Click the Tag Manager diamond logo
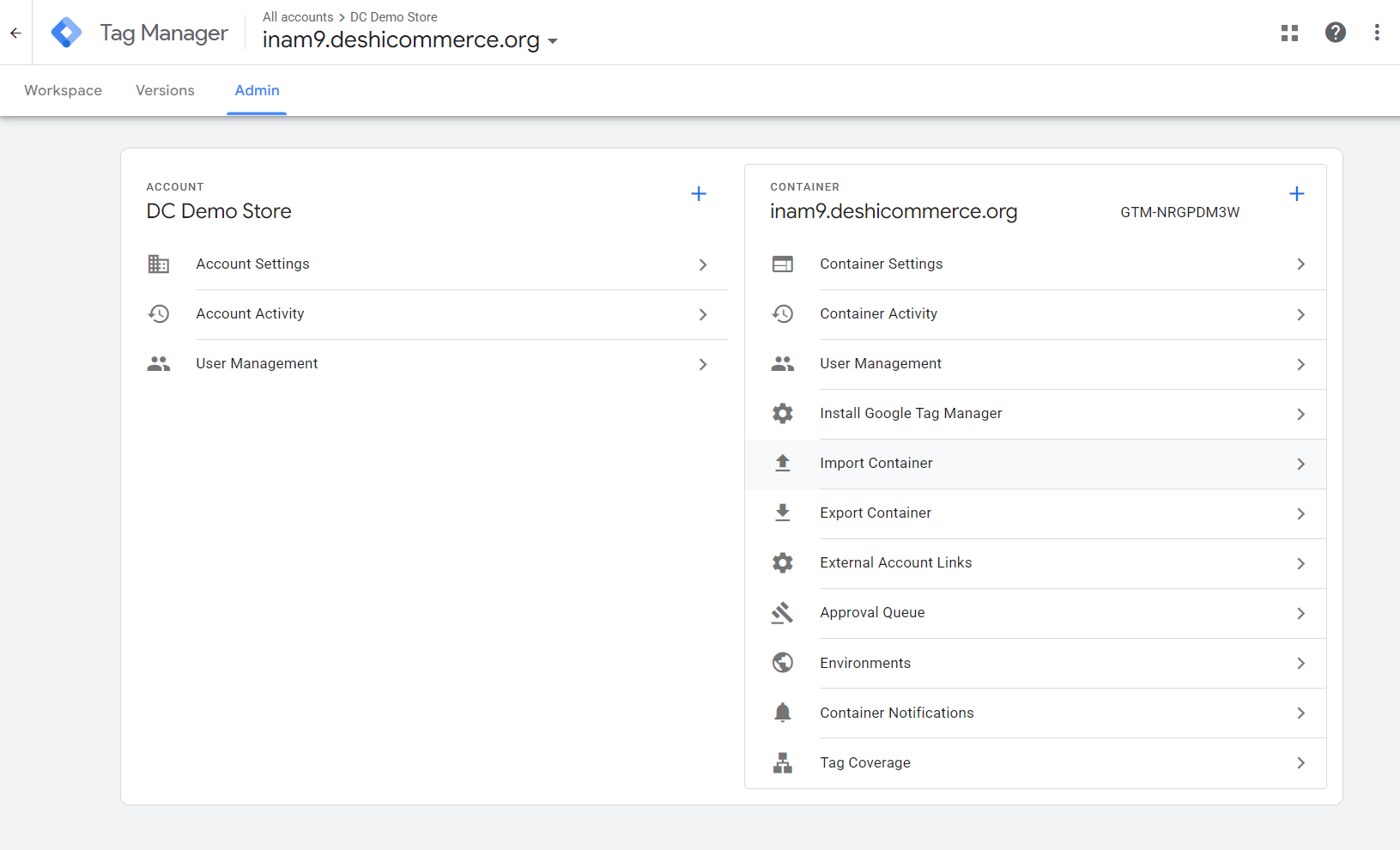1400x850 pixels. 67,33
